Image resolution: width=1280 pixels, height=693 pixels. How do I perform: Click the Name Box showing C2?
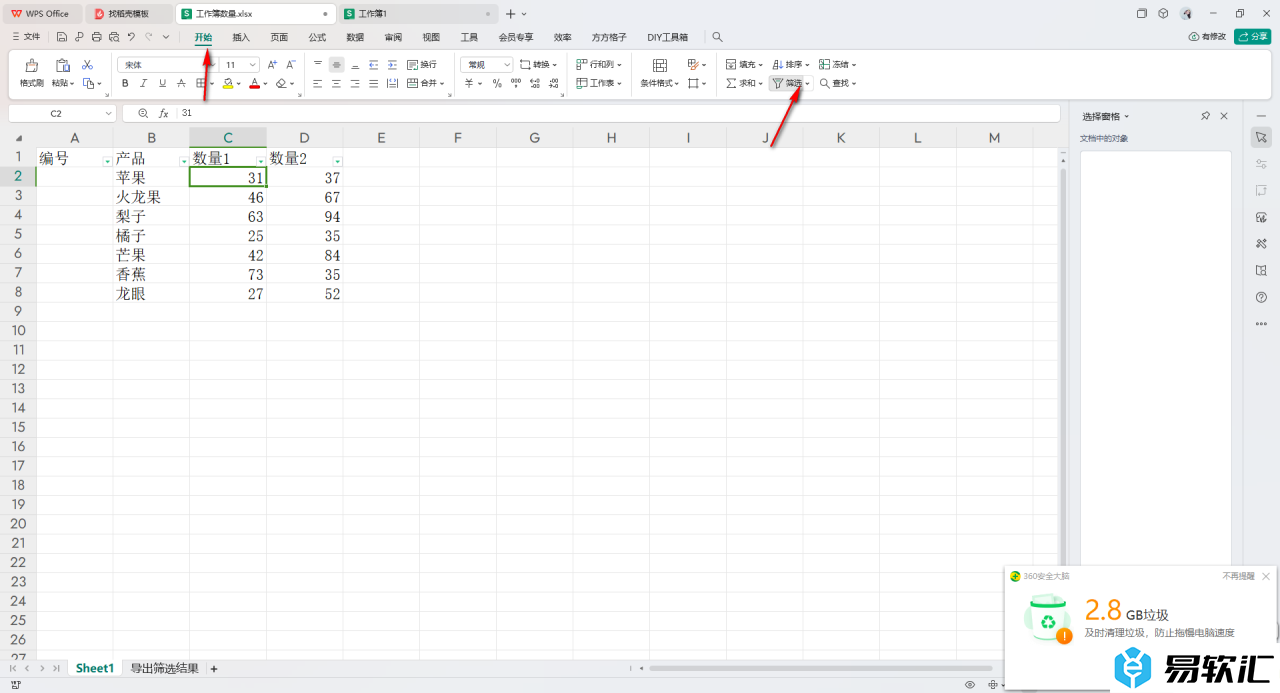click(x=62, y=113)
